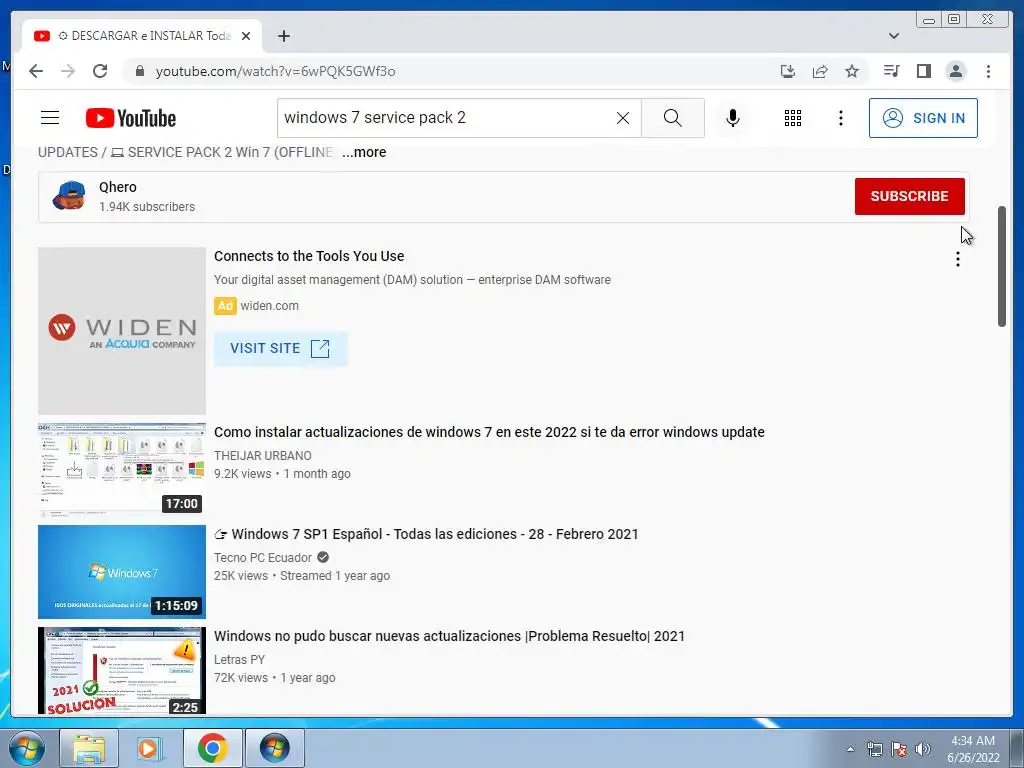Go back with Chrome back arrow

click(x=36, y=71)
